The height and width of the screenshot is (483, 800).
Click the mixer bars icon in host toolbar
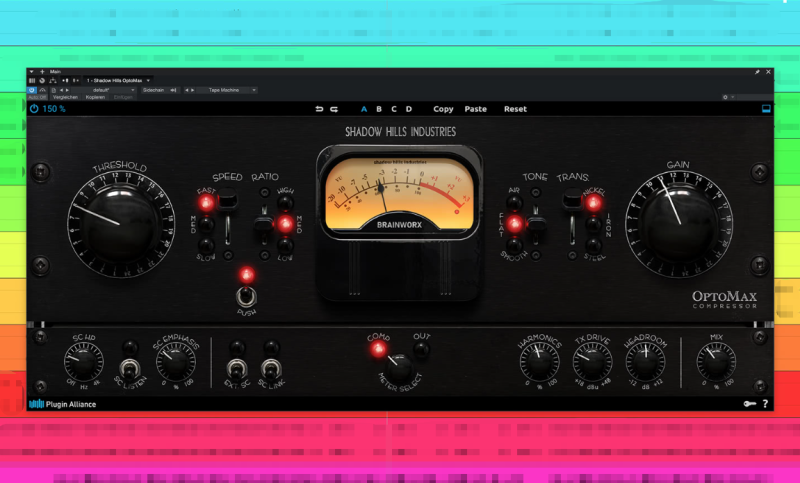32,81
